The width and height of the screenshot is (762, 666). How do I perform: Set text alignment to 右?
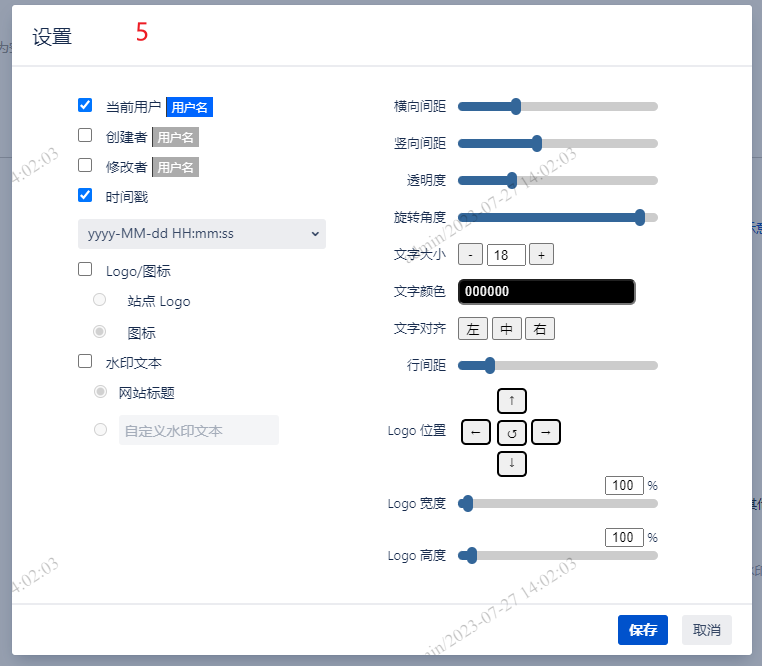[540, 329]
